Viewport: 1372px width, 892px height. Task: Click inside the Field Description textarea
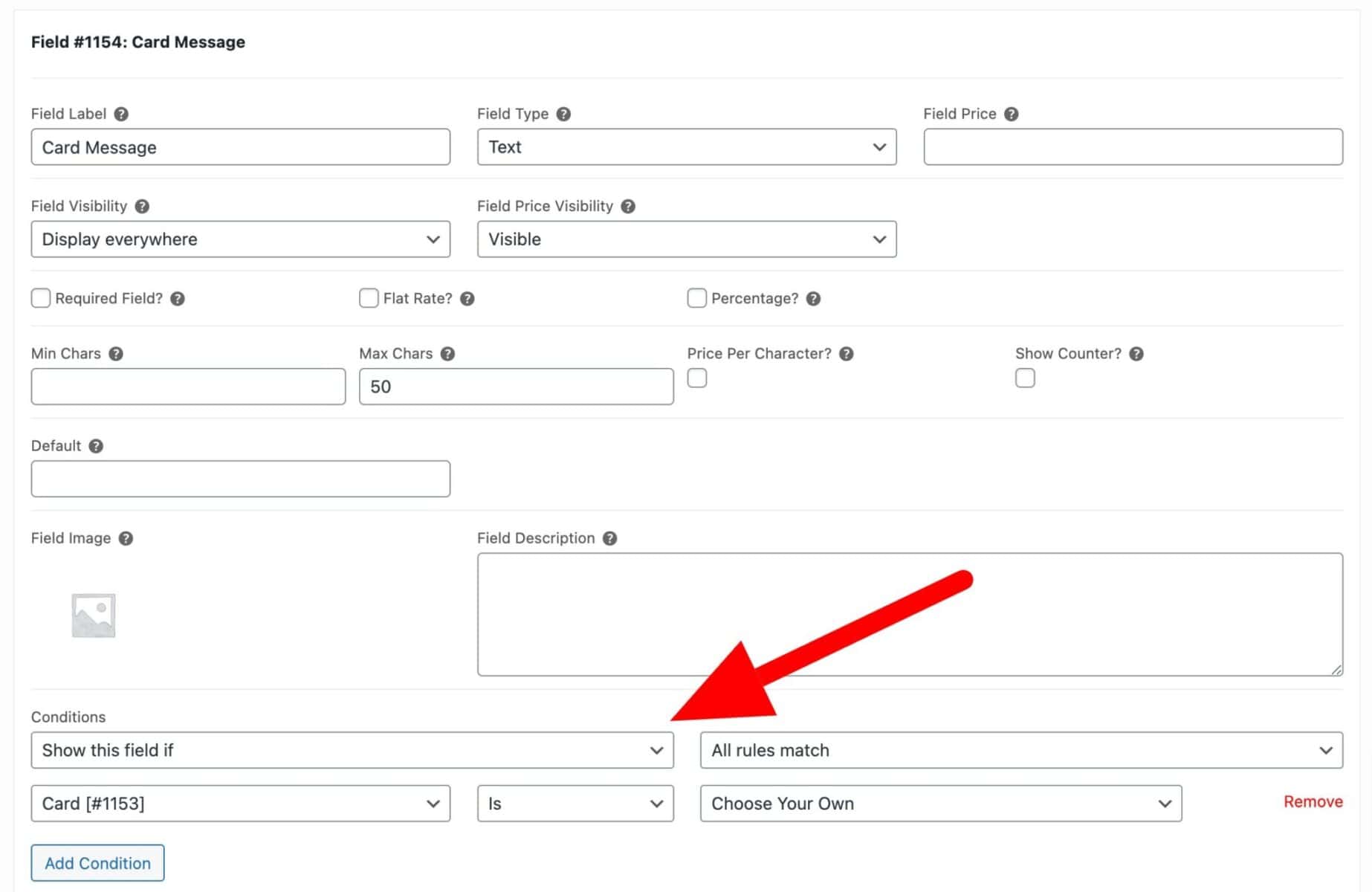point(910,614)
